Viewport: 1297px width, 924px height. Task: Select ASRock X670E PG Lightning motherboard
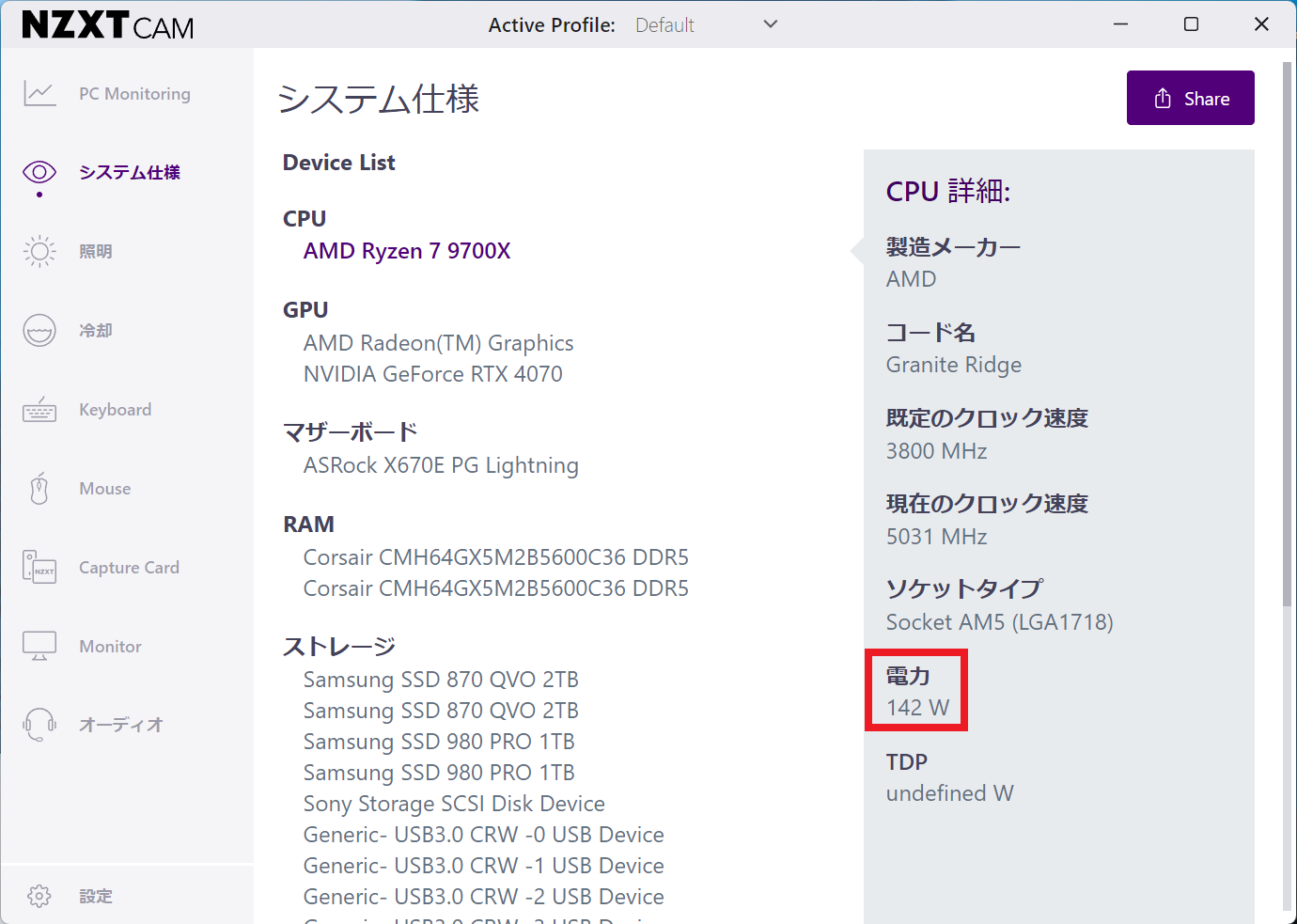coord(441,465)
